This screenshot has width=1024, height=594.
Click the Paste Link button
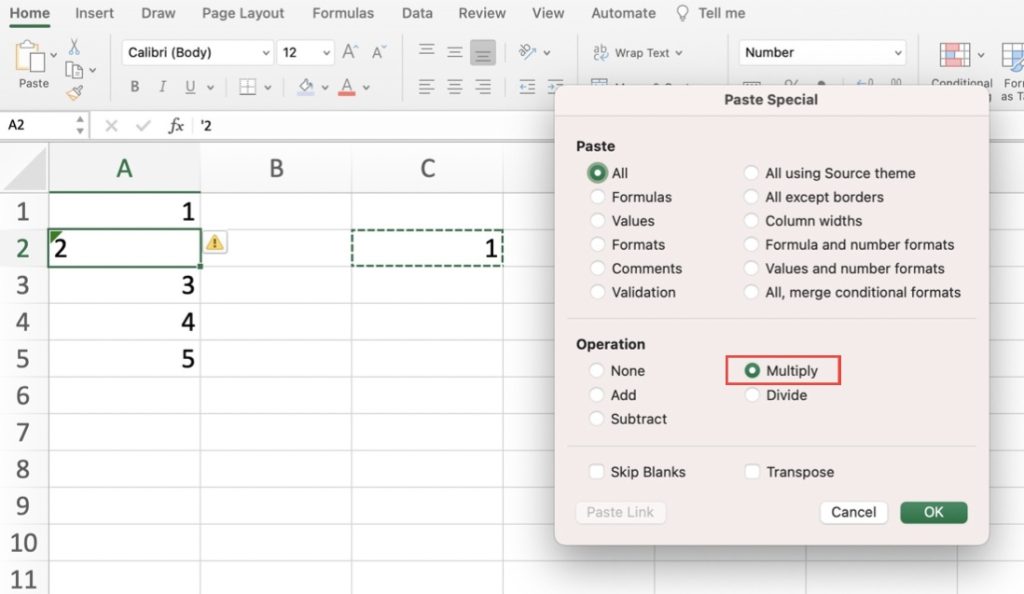click(620, 512)
